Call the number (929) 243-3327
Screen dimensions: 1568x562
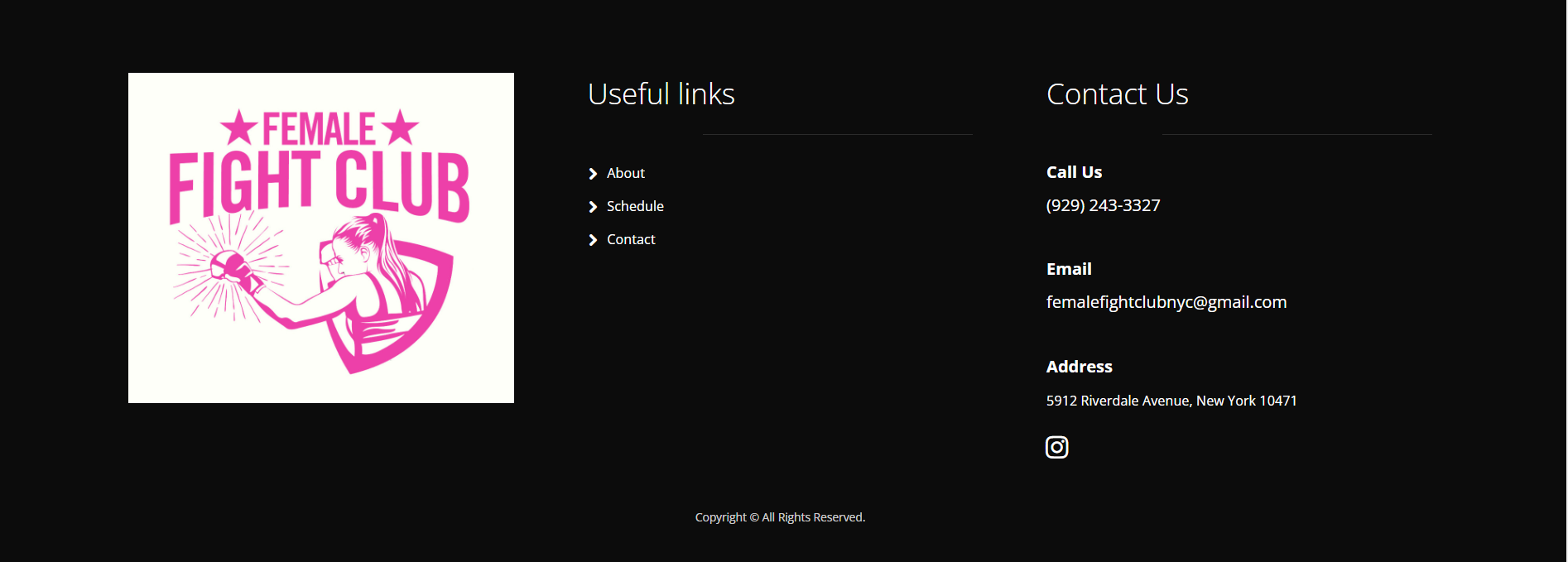coord(1103,205)
